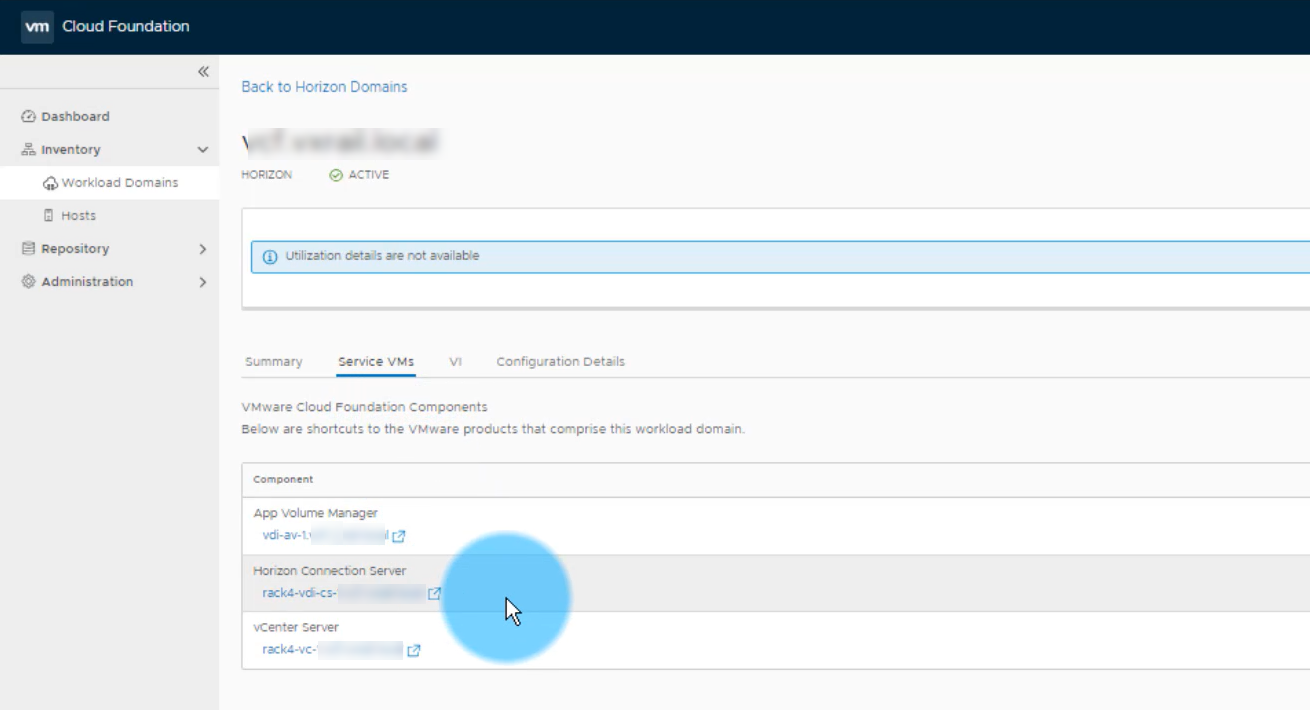Click the VMware vm logo icon
The width and height of the screenshot is (1310, 710).
coord(37,27)
